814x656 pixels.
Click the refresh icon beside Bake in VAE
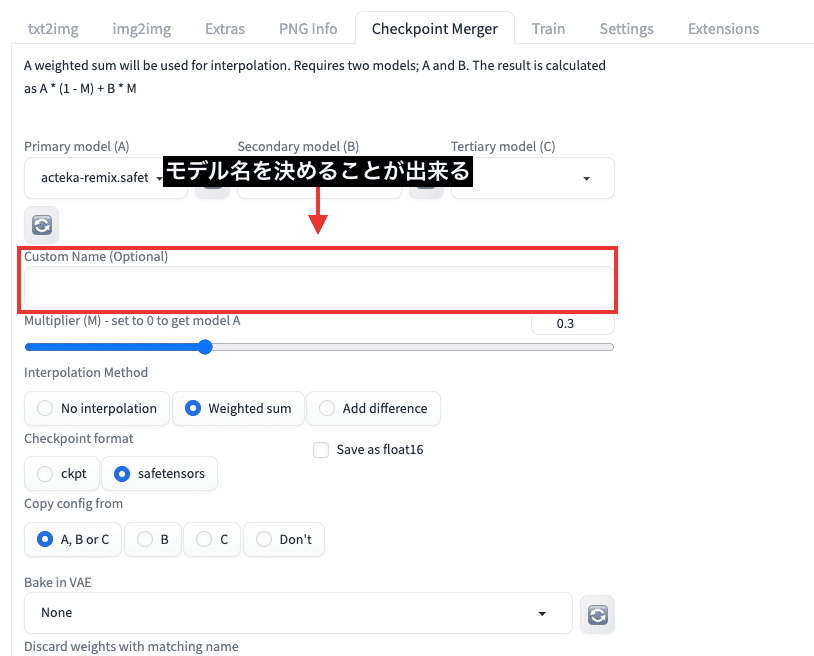(x=597, y=614)
